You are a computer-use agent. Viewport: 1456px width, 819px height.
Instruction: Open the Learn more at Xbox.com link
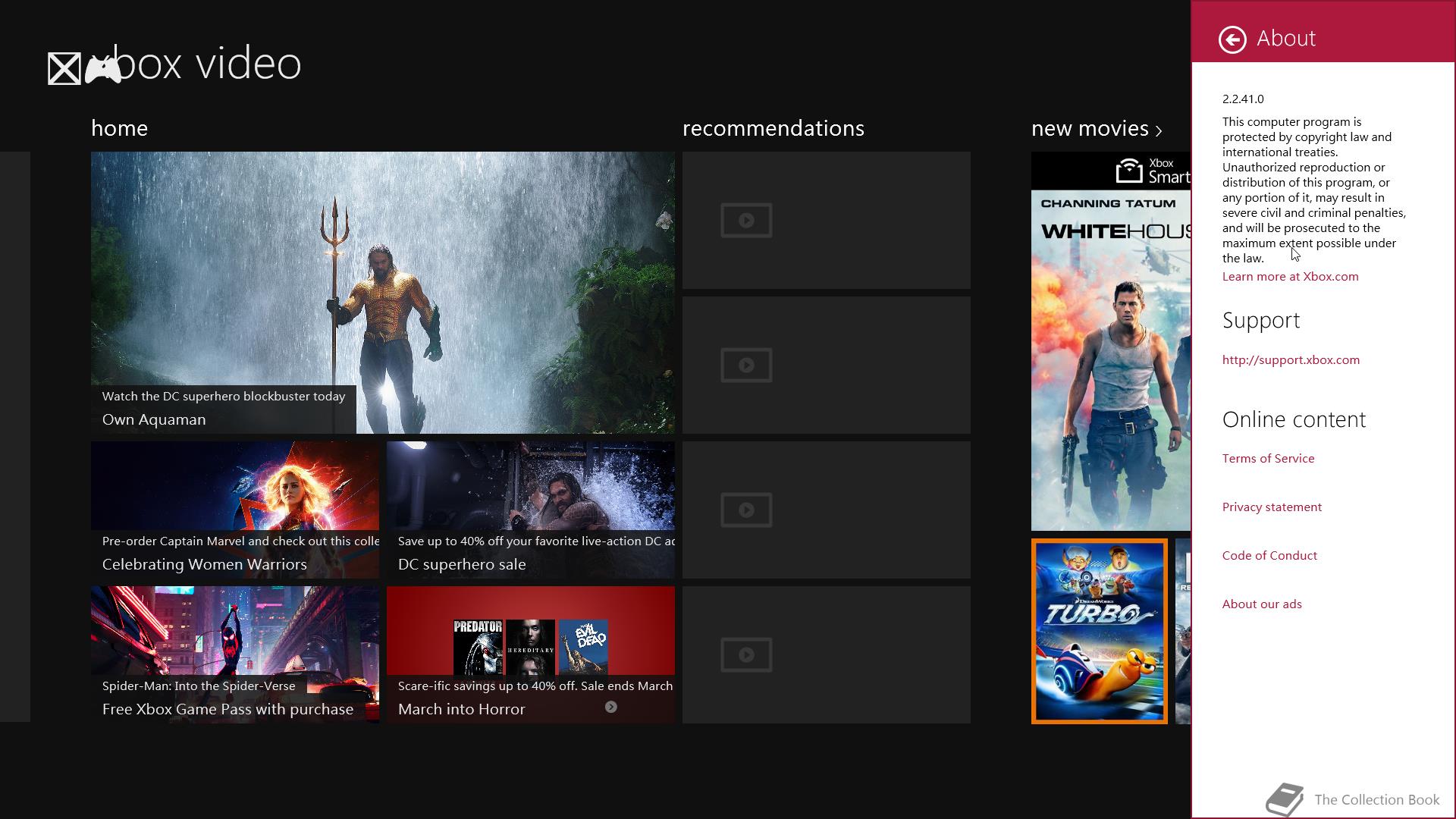pyautogui.click(x=1290, y=277)
